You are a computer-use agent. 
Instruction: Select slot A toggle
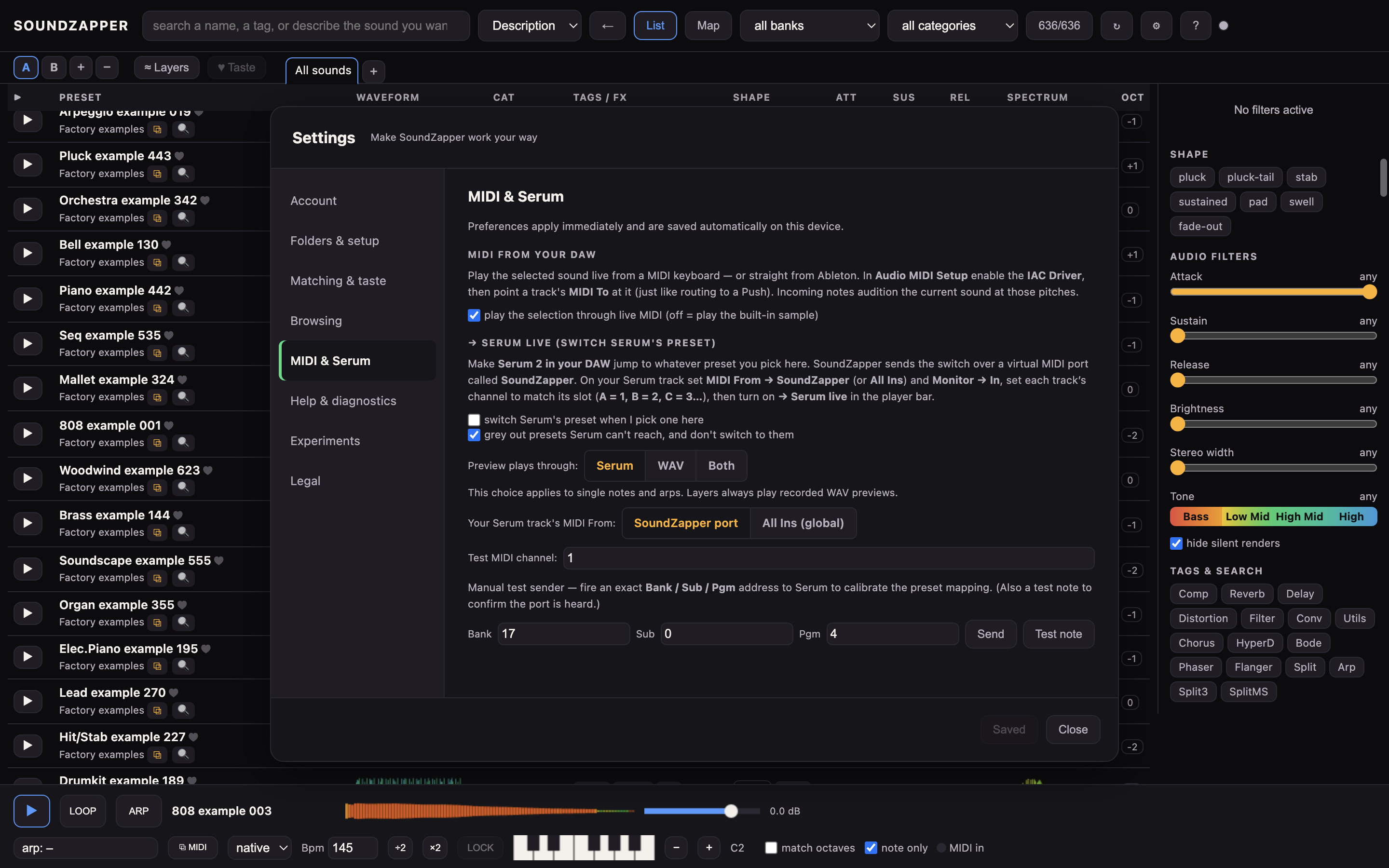pos(26,68)
